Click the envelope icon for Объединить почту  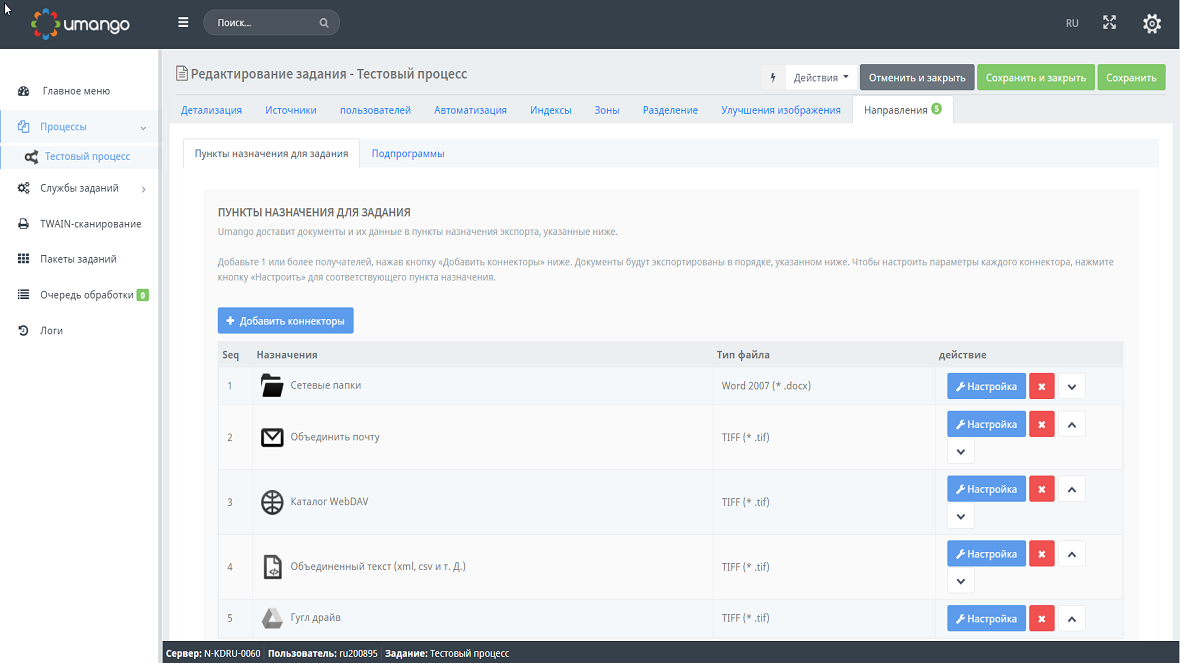point(271,436)
